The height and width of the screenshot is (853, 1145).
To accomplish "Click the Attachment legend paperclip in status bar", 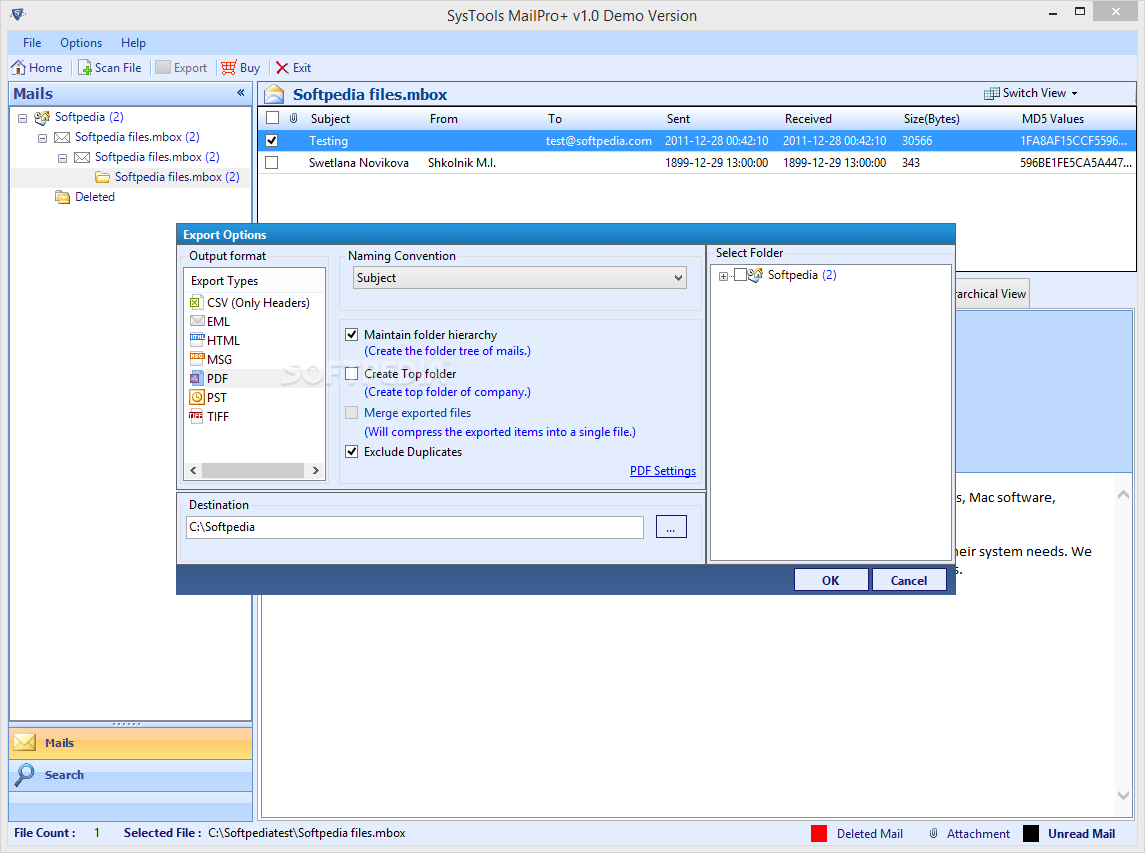I will point(933,833).
